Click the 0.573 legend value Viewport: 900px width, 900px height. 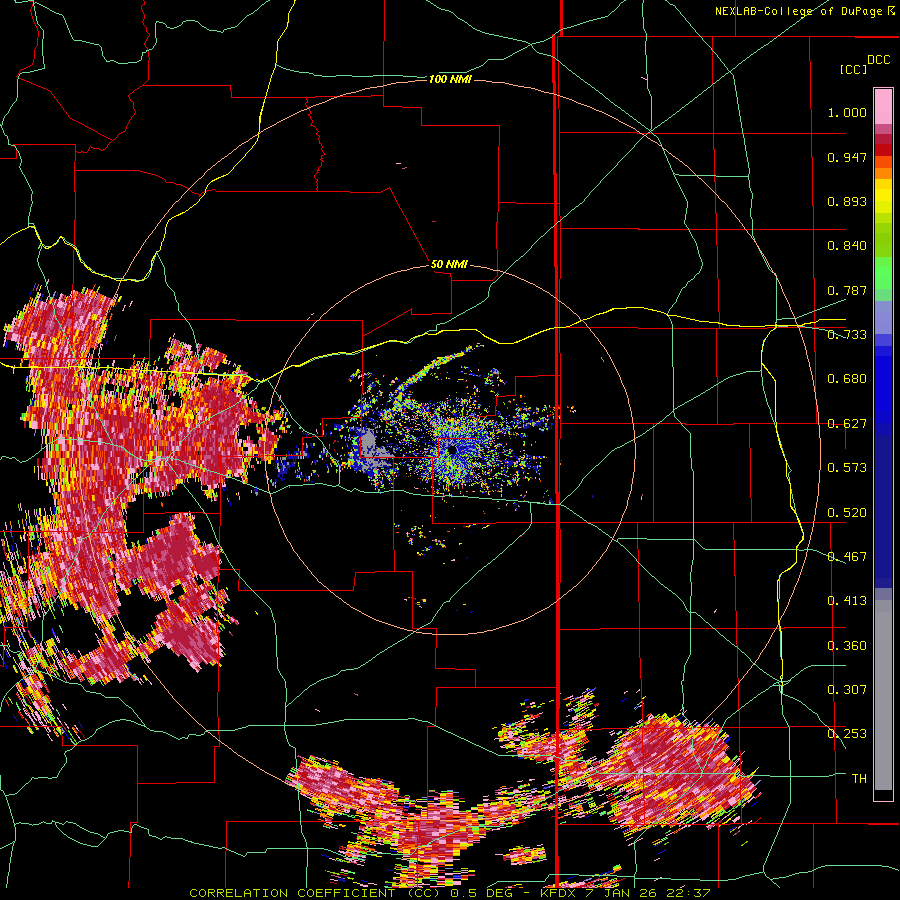[x=847, y=468]
